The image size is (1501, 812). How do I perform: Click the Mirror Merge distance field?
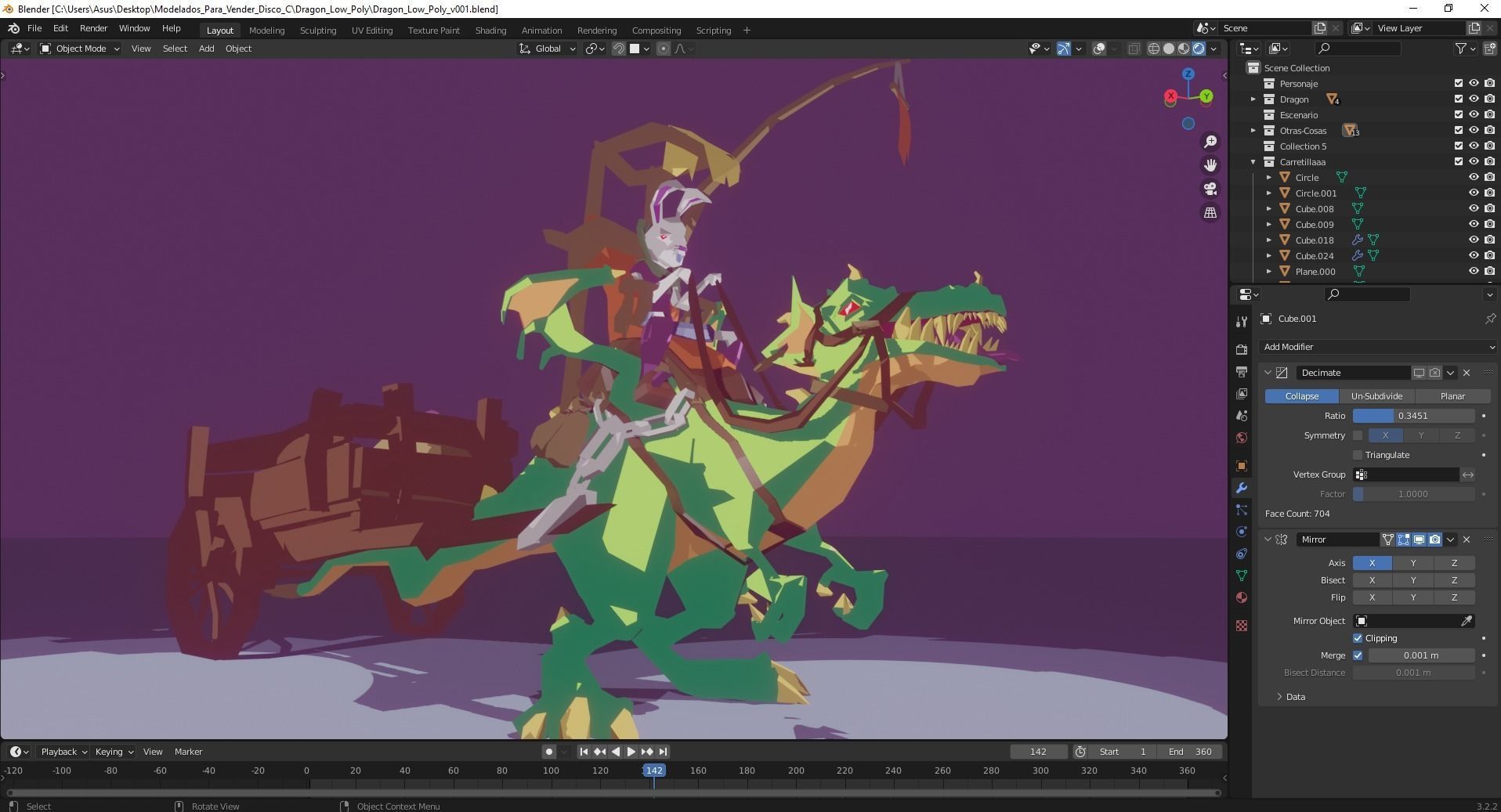point(1421,655)
